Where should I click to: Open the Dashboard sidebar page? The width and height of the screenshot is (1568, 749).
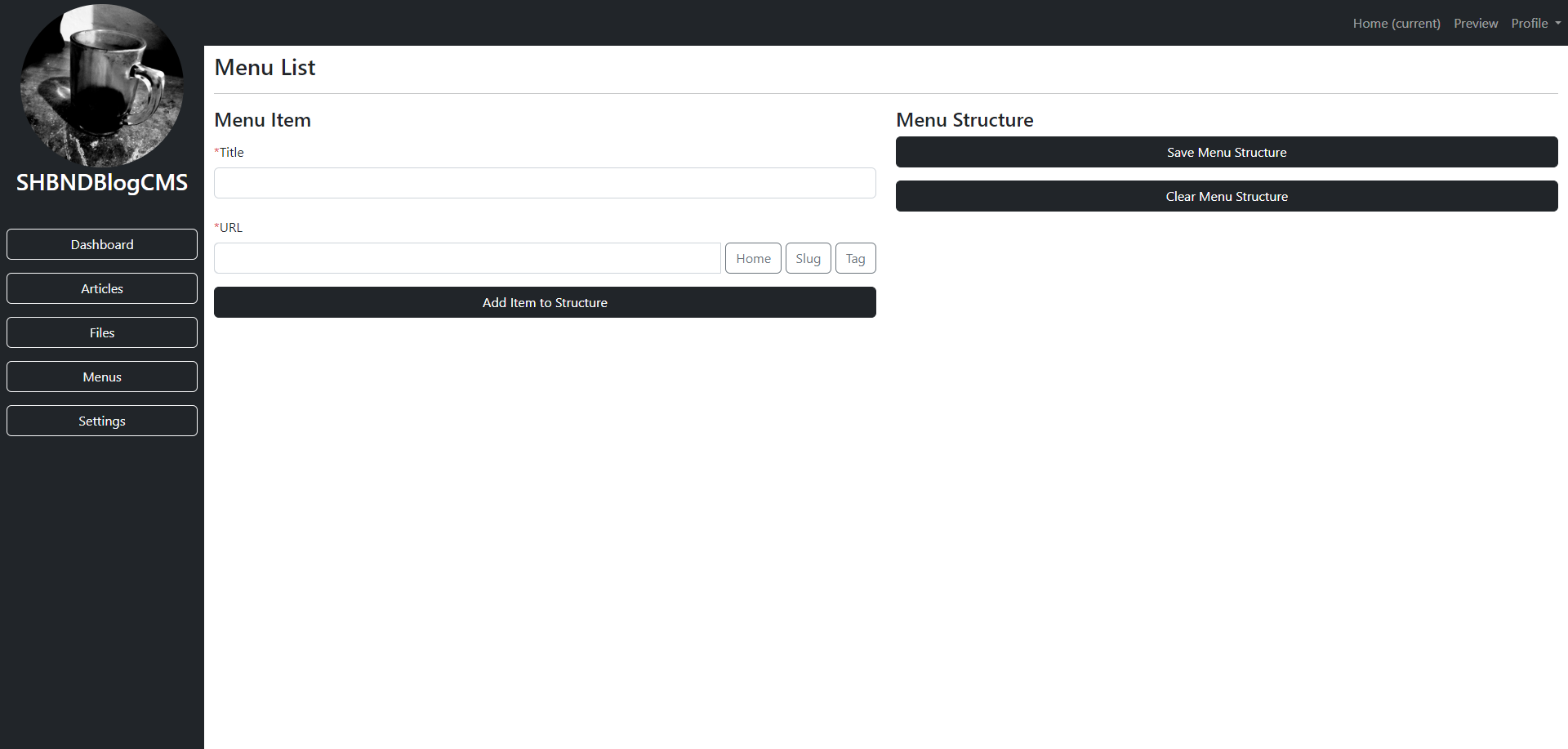[x=102, y=244]
